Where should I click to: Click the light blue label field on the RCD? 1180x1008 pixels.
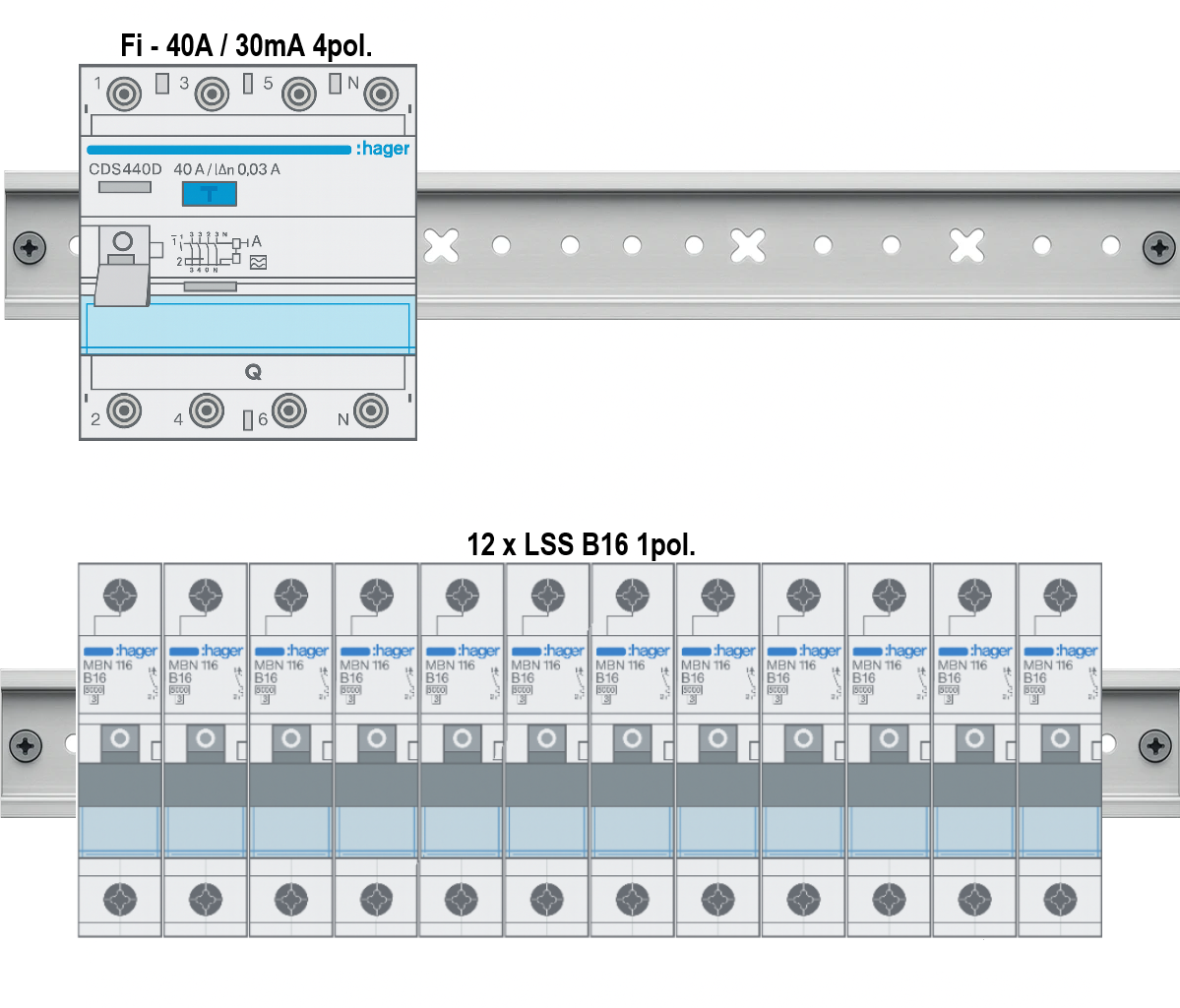247,327
